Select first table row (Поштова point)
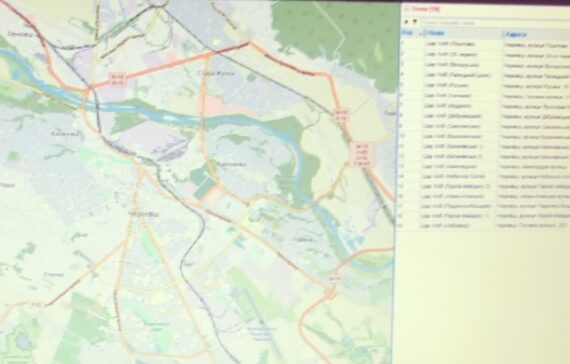 coord(485,44)
